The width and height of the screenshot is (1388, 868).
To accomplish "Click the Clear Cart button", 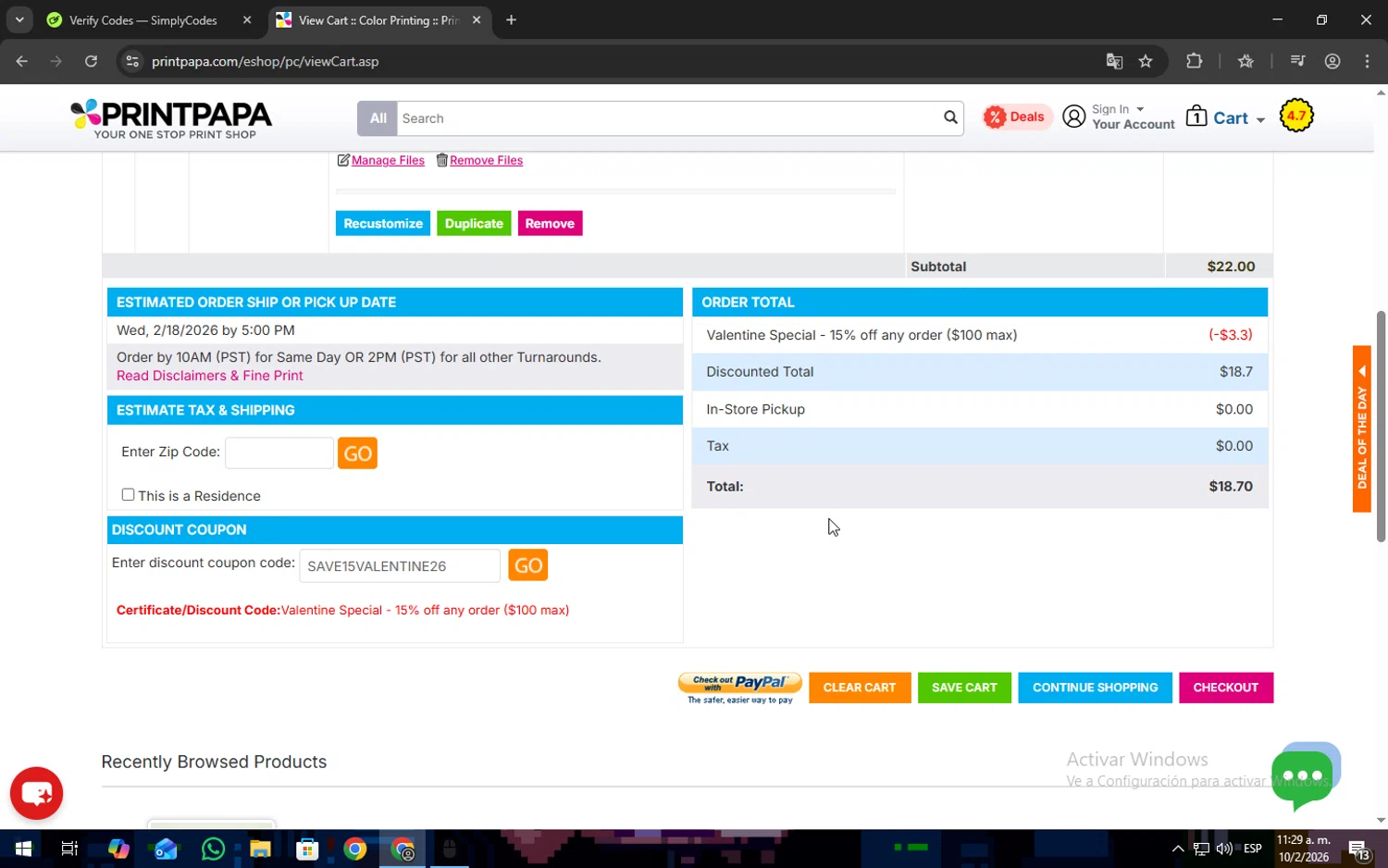I will tap(860, 688).
